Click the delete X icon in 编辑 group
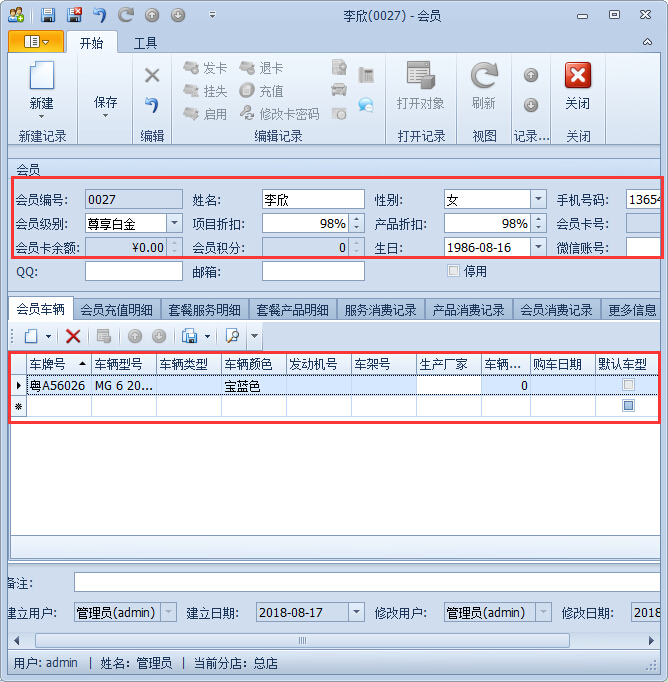Image resolution: width=668 pixels, height=682 pixels. pos(152,75)
